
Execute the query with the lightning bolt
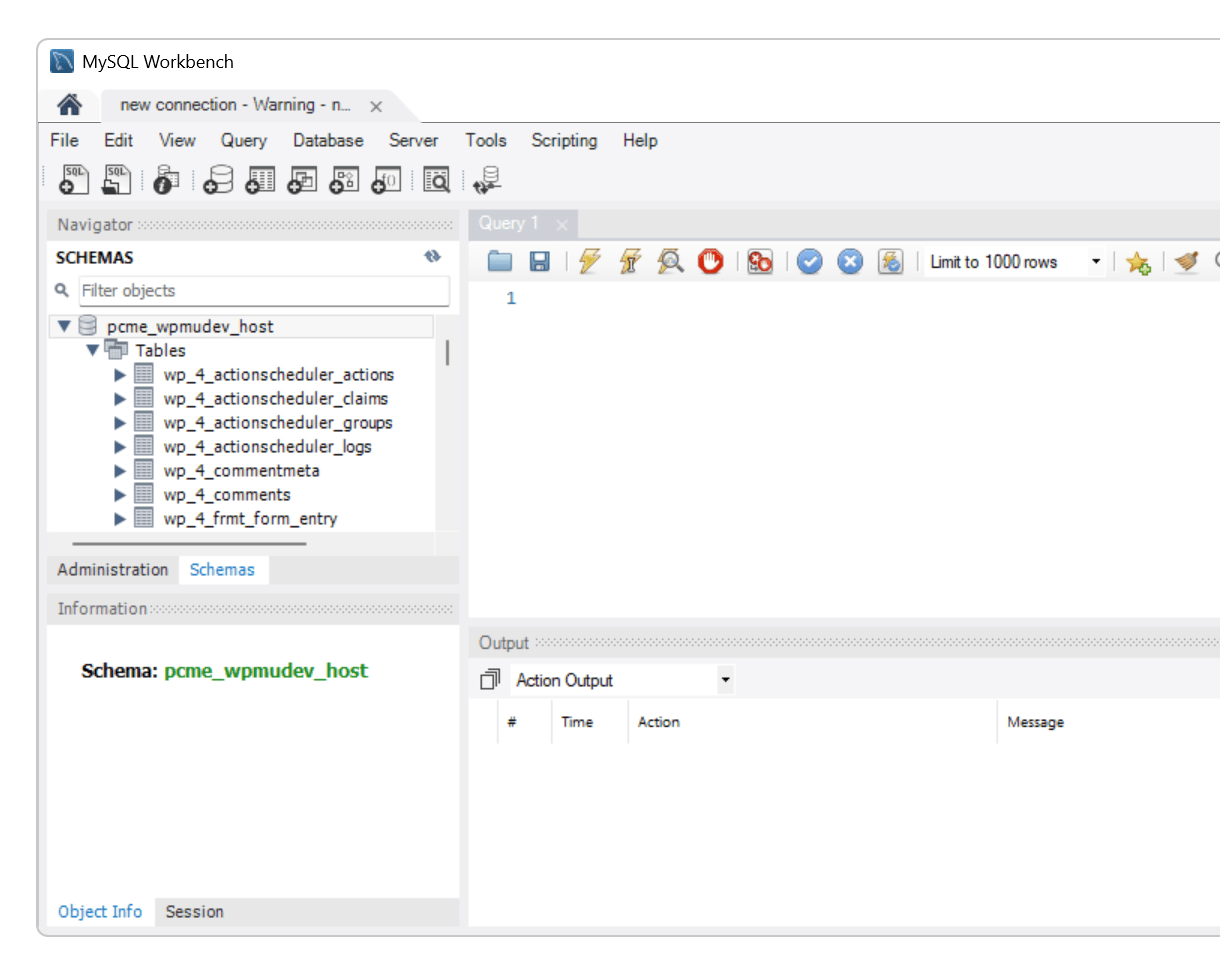(590, 262)
